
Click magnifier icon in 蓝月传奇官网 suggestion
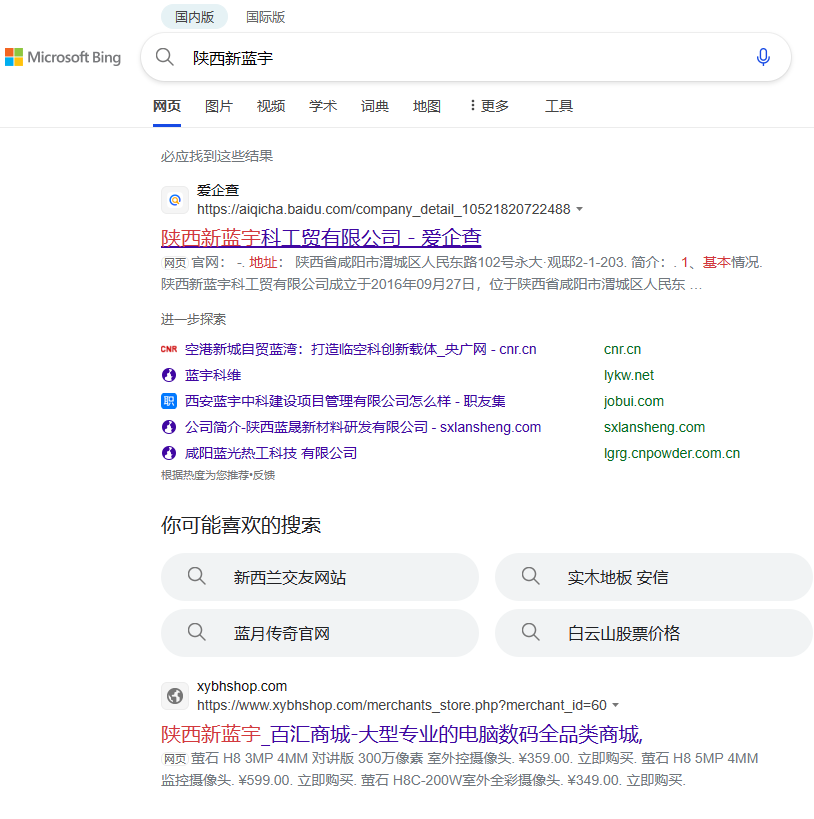pos(196,632)
